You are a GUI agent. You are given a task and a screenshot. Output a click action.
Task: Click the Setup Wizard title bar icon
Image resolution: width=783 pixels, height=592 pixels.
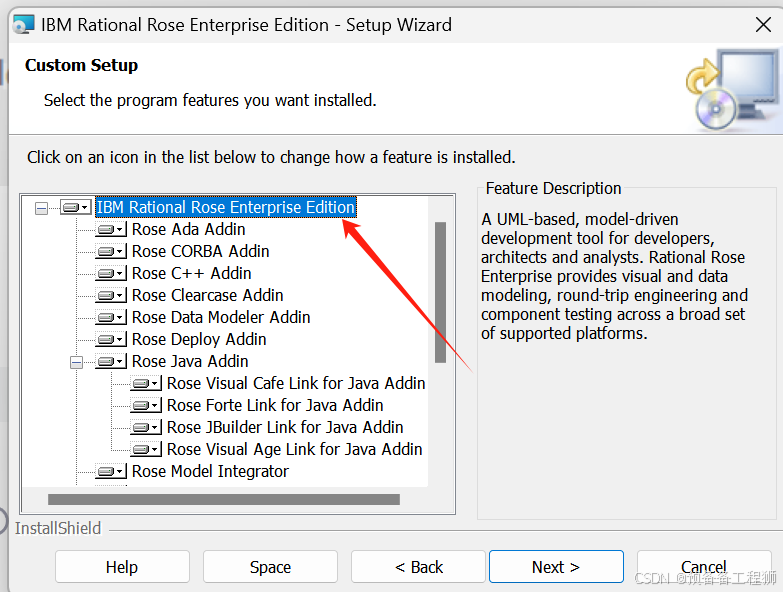point(23,24)
